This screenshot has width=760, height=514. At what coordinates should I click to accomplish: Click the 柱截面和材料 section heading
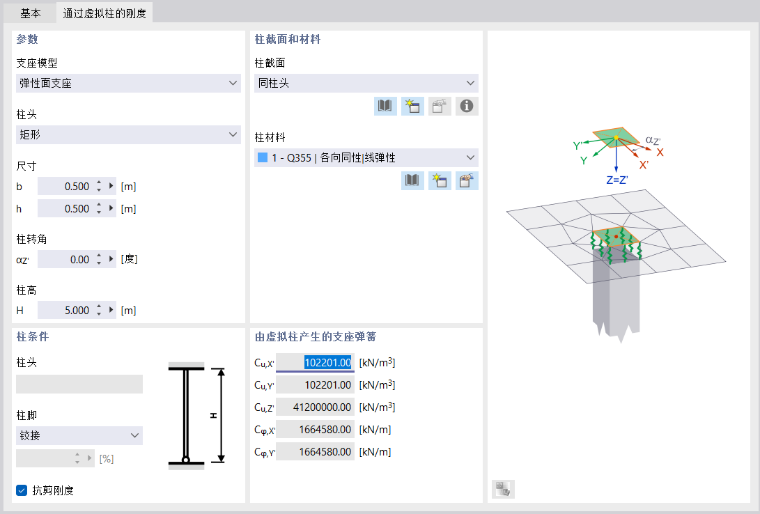(x=288, y=39)
